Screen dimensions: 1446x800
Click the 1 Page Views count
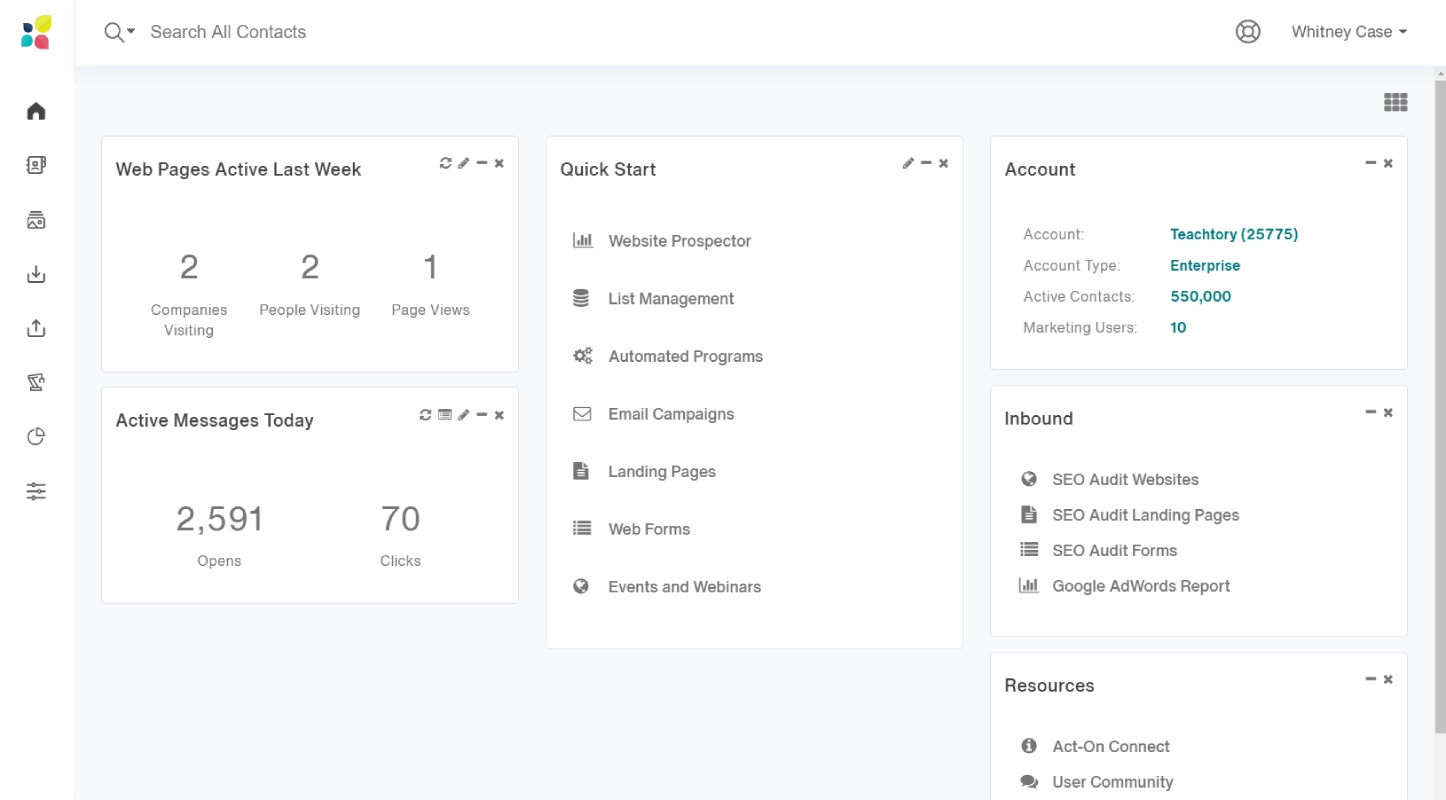click(431, 267)
